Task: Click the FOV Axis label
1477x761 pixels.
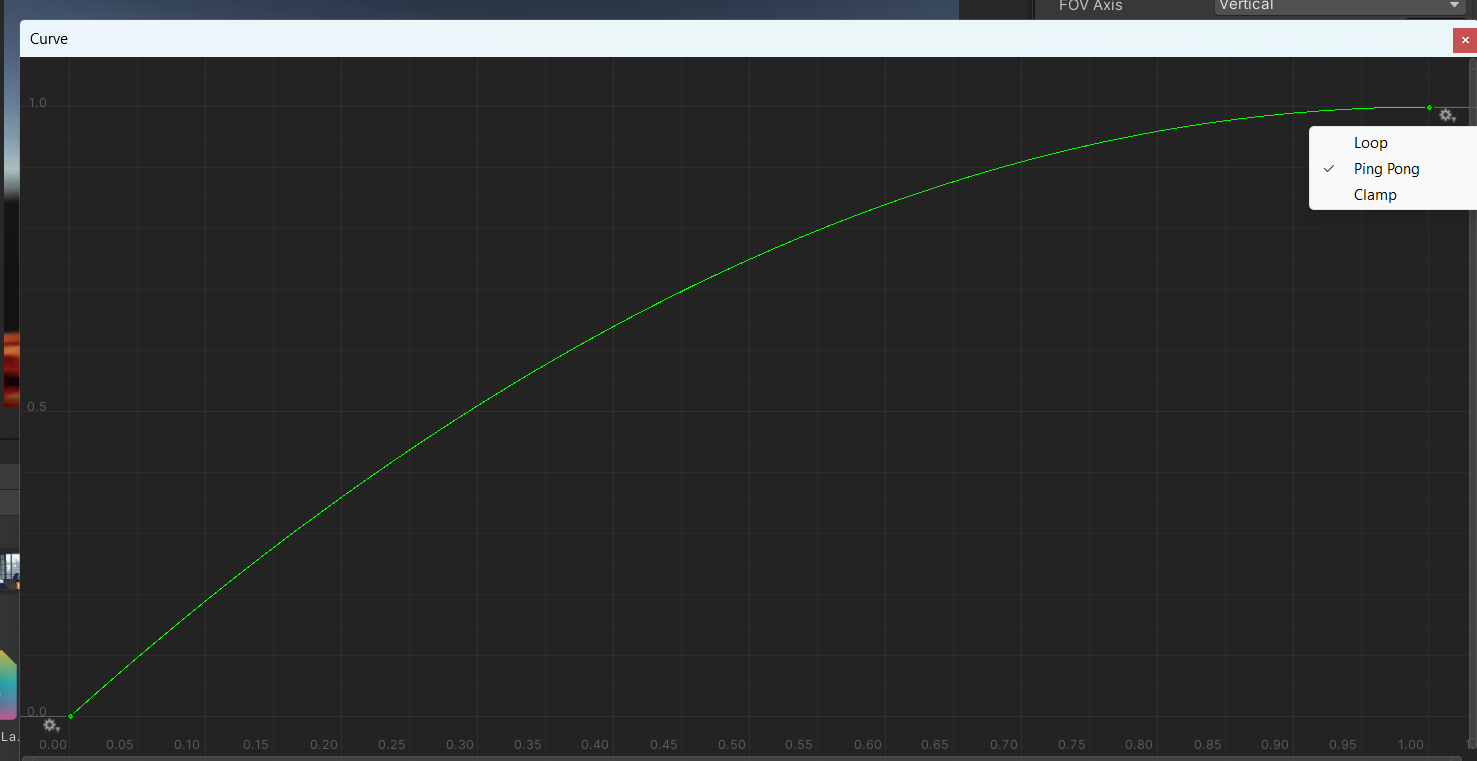Action: [1092, 6]
